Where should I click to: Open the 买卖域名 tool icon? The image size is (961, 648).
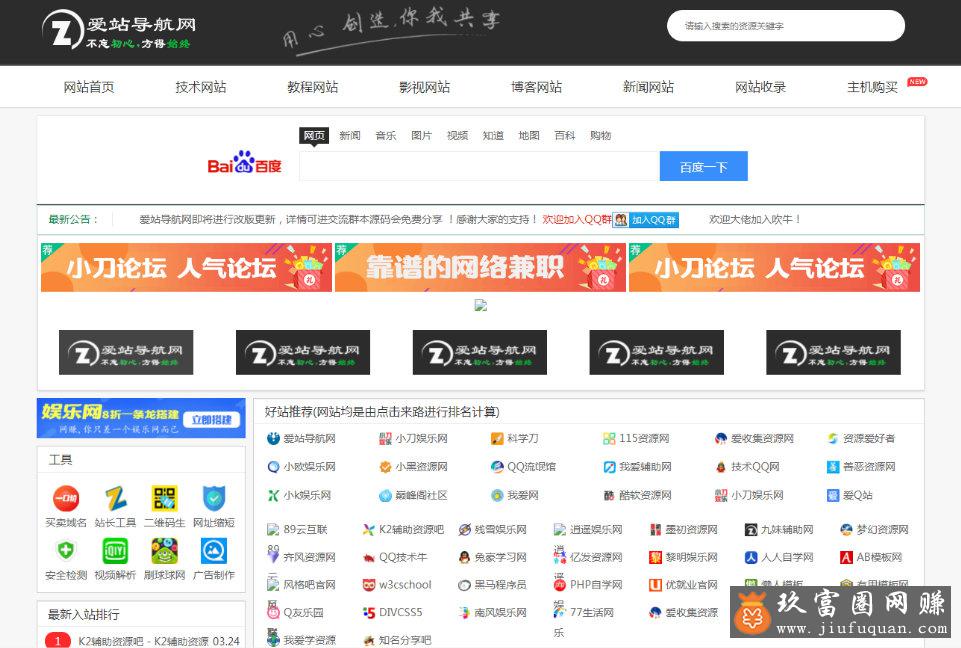pos(66,498)
